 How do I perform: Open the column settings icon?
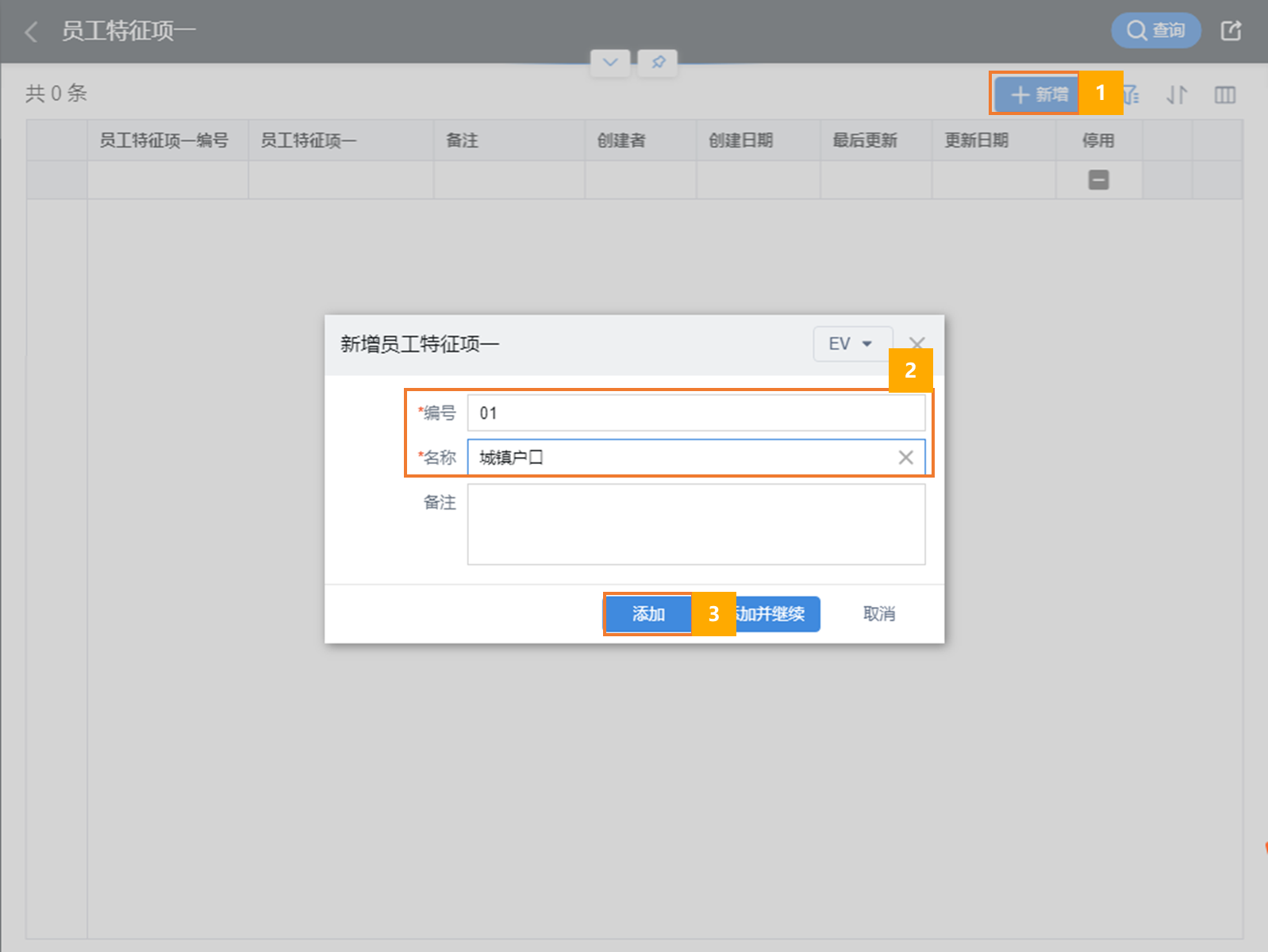1225,94
